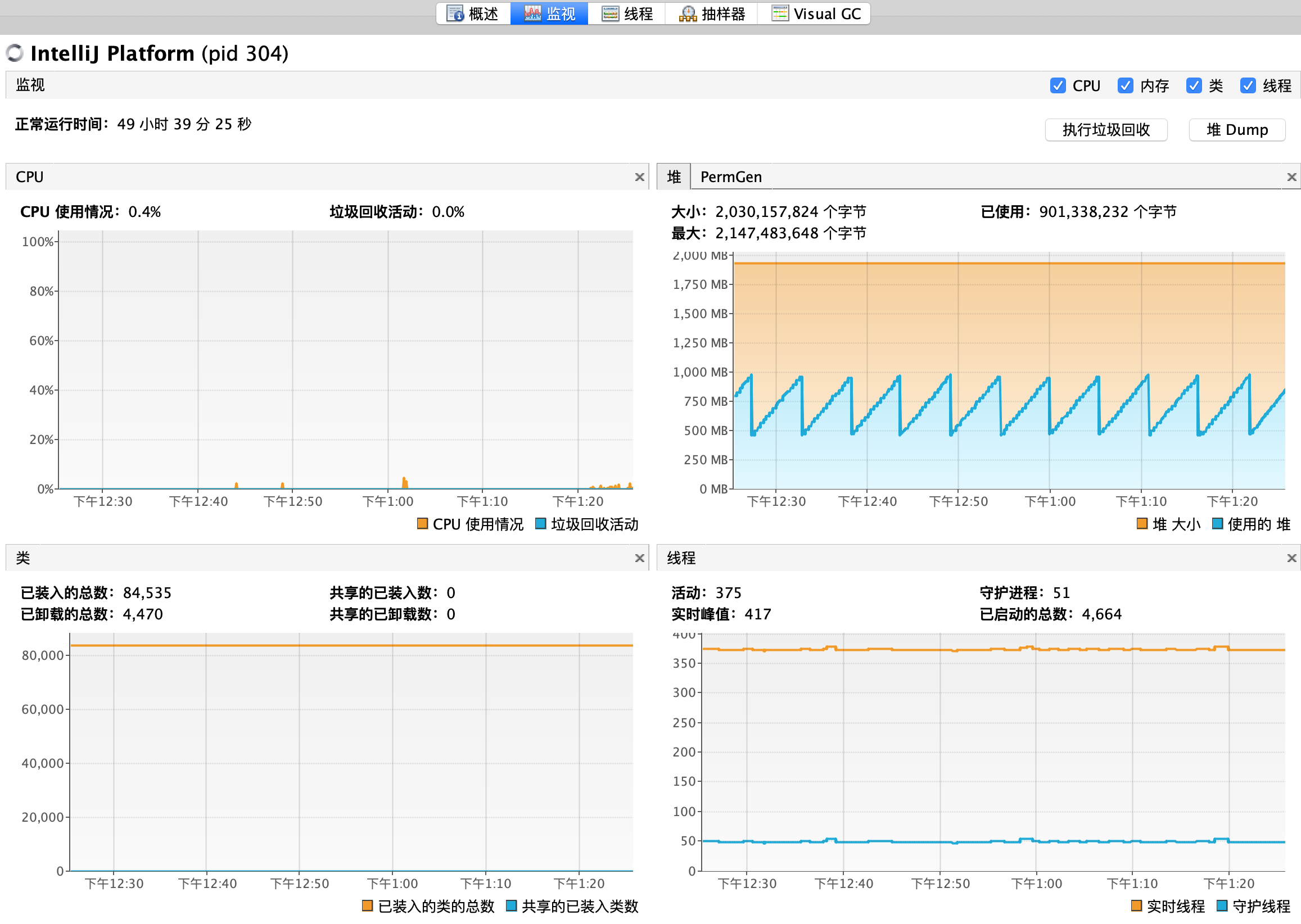Click the 垃圾回收活动 0.0% value

tap(448, 212)
